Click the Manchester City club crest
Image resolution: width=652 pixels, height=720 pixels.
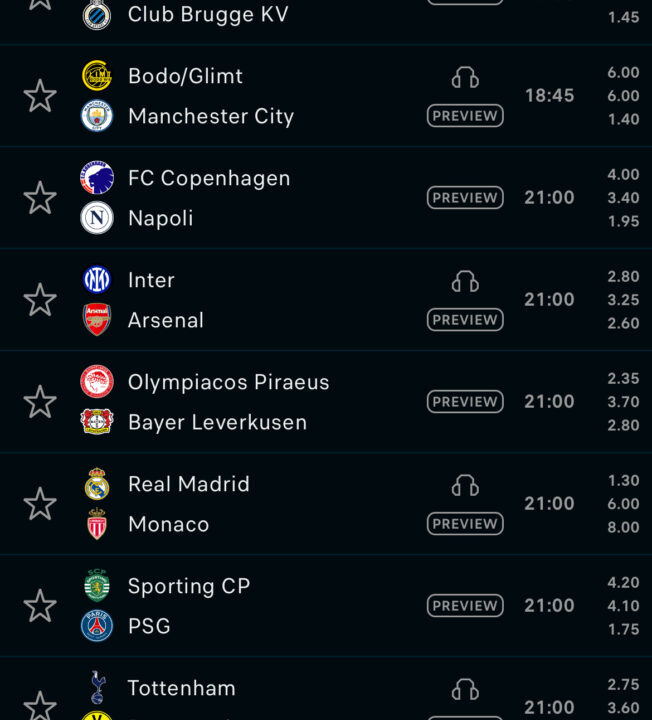[97, 116]
